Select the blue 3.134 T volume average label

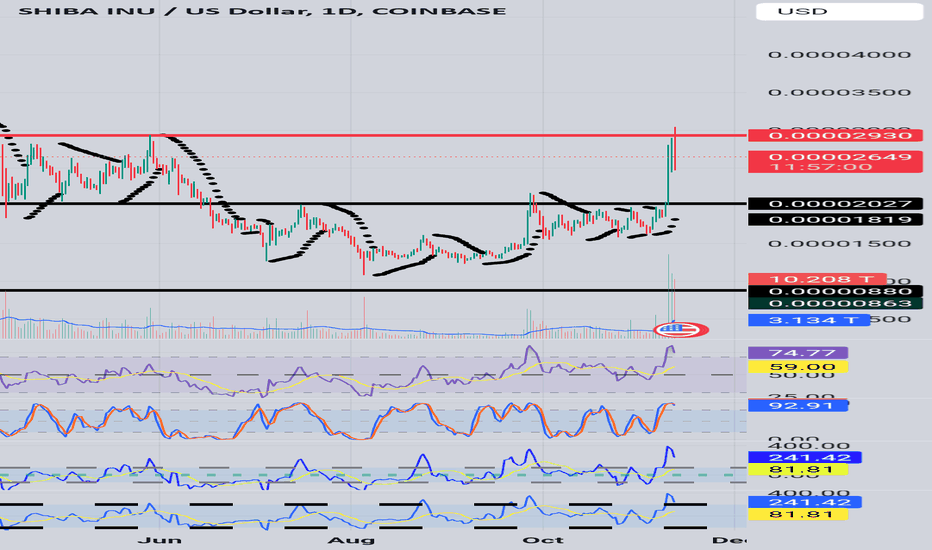tap(809, 320)
